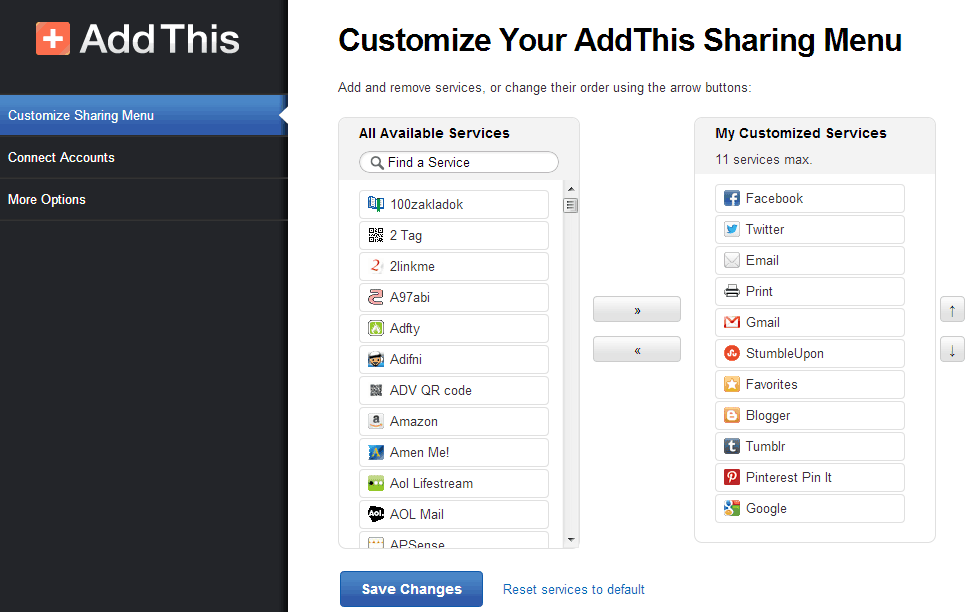Viewport: 978px width, 612px height.
Task: Select Gmail in customized services
Action: click(x=810, y=322)
